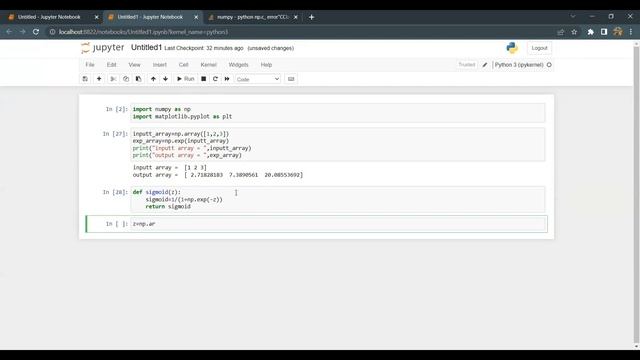Open the Cell menu
This screenshot has height=360, width=640.
point(184,64)
